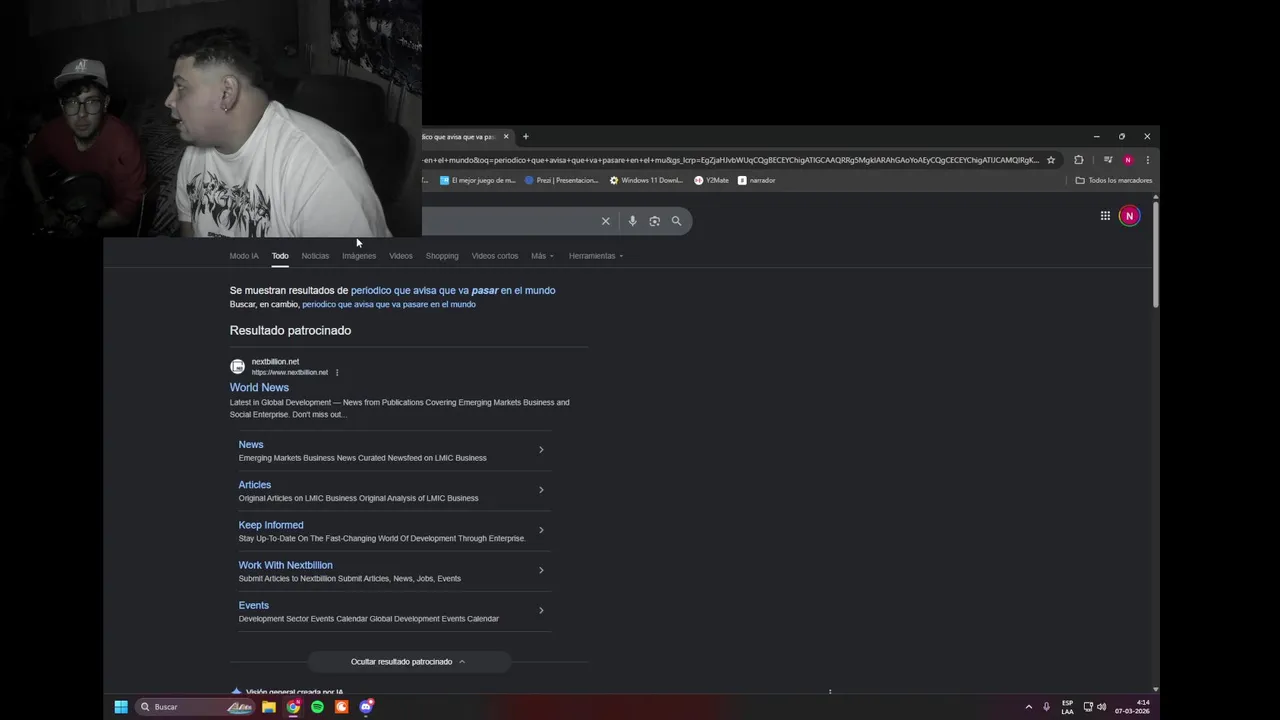Viewport: 1280px width, 720px height.
Task: Select the Todo results tab
Action: tap(280, 256)
